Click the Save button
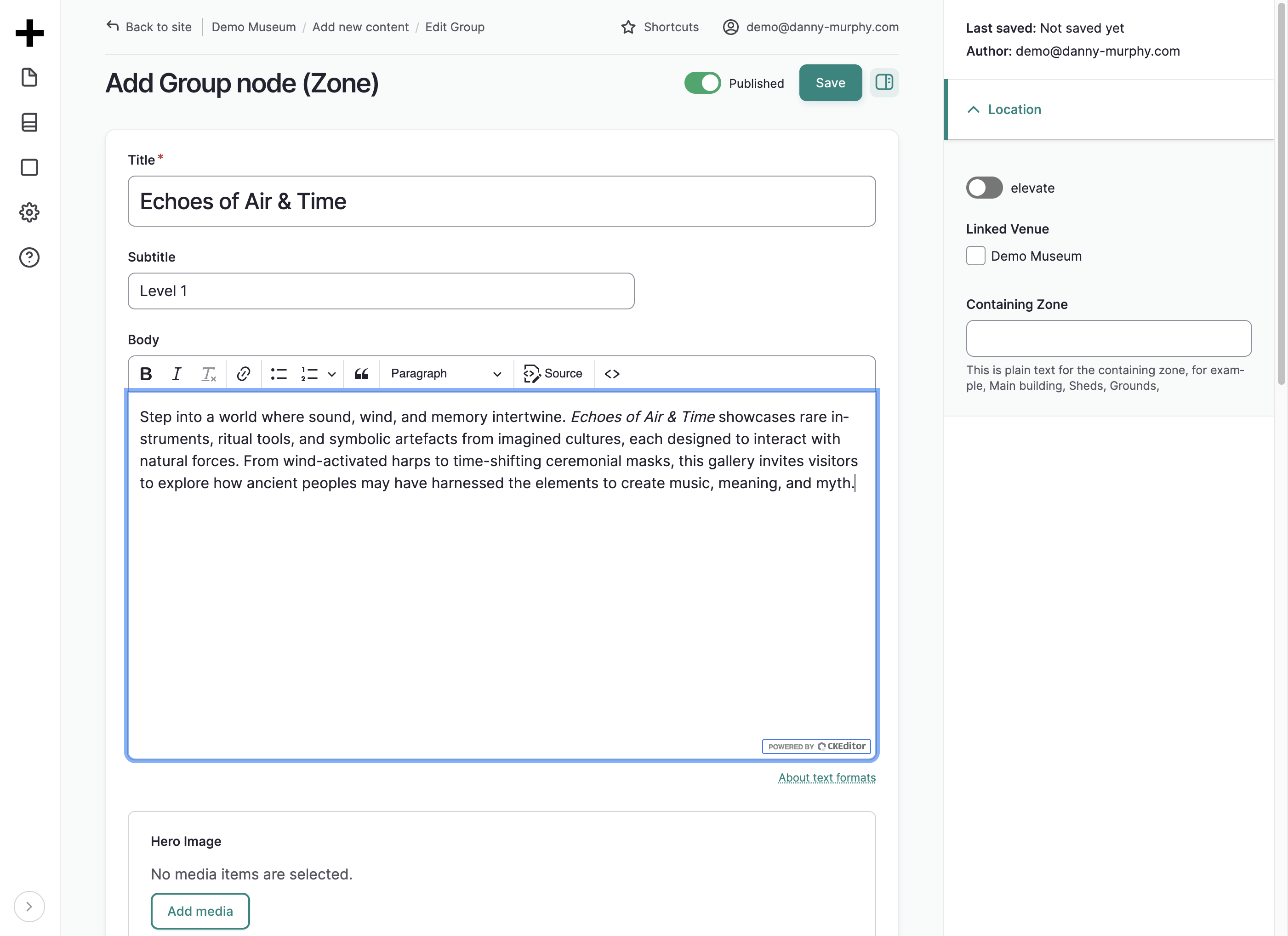Image resolution: width=1288 pixels, height=936 pixels. tap(830, 82)
